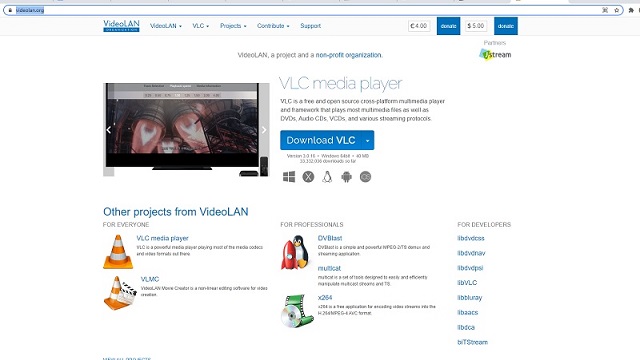
Task: Open the DVBlast project link
Action: [x=330, y=238]
